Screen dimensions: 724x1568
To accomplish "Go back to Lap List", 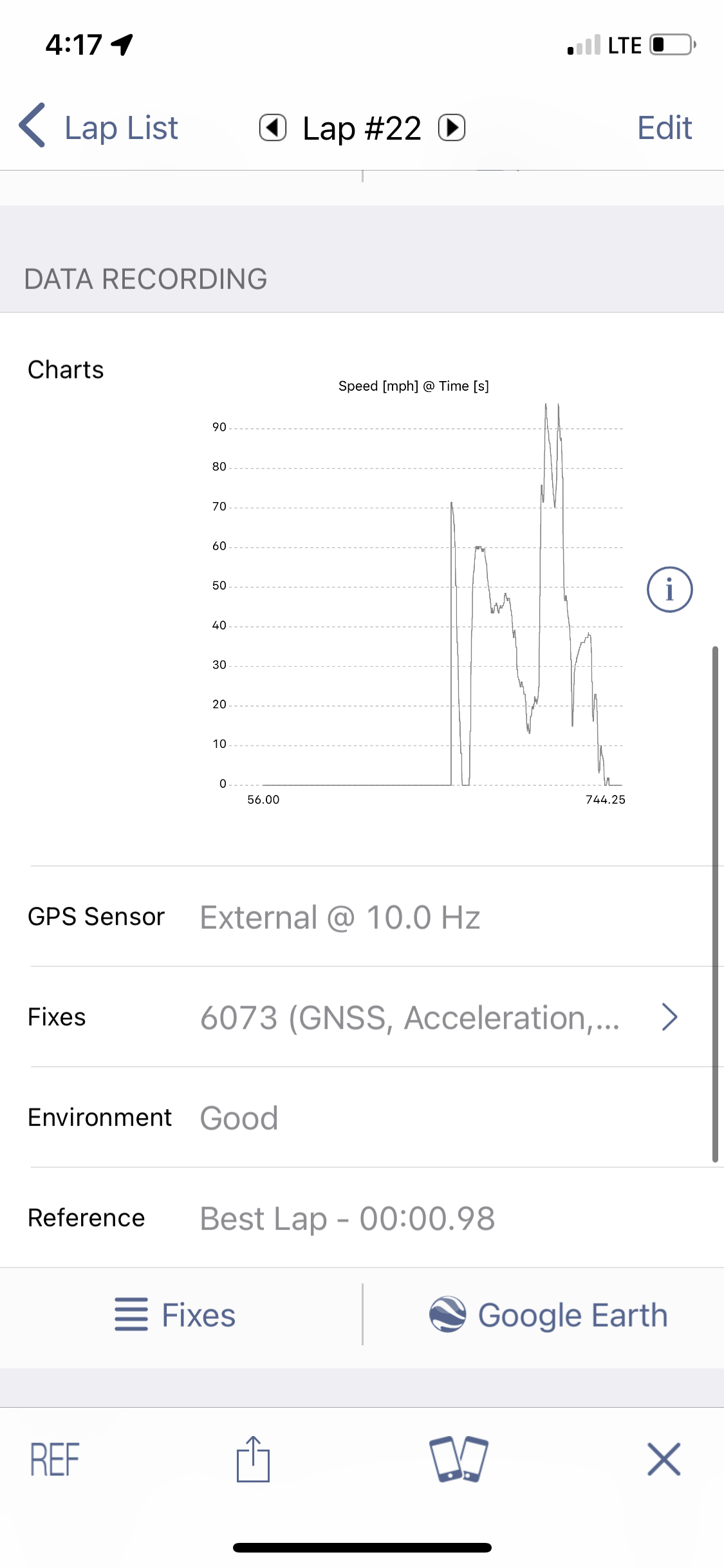I will tap(98, 127).
